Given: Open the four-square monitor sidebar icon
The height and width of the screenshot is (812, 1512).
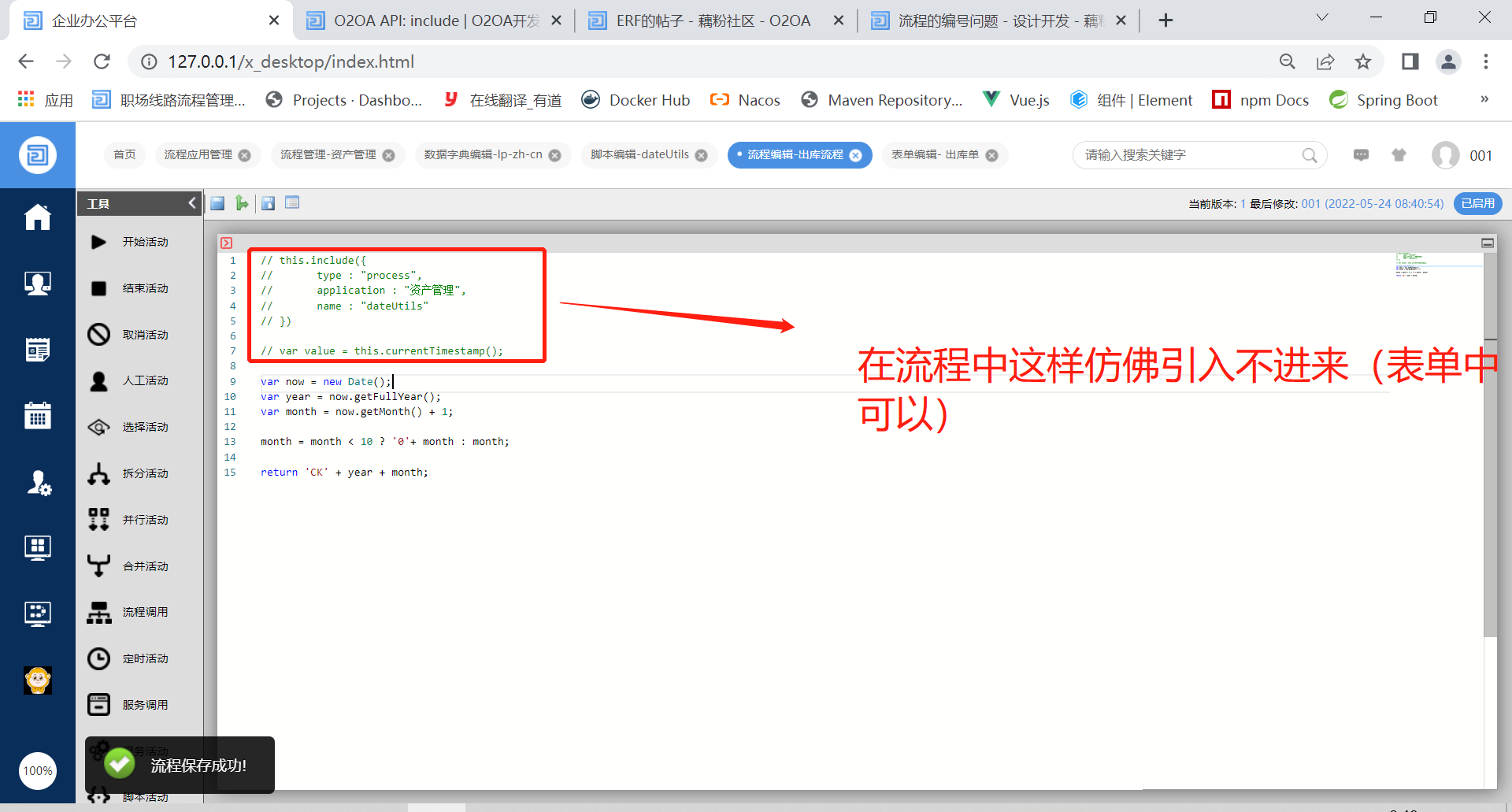Looking at the screenshot, I should pyautogui.click(x=38, y=547).
